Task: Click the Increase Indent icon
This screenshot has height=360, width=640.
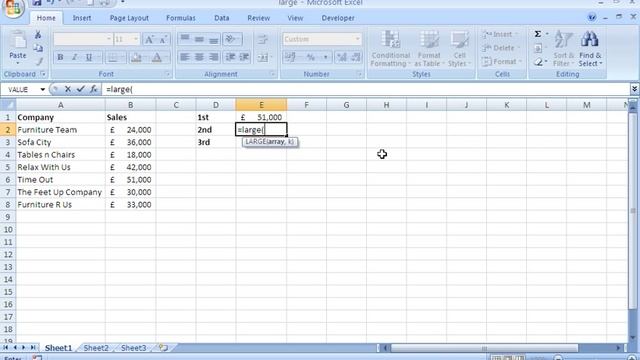Action: (244, 57)
